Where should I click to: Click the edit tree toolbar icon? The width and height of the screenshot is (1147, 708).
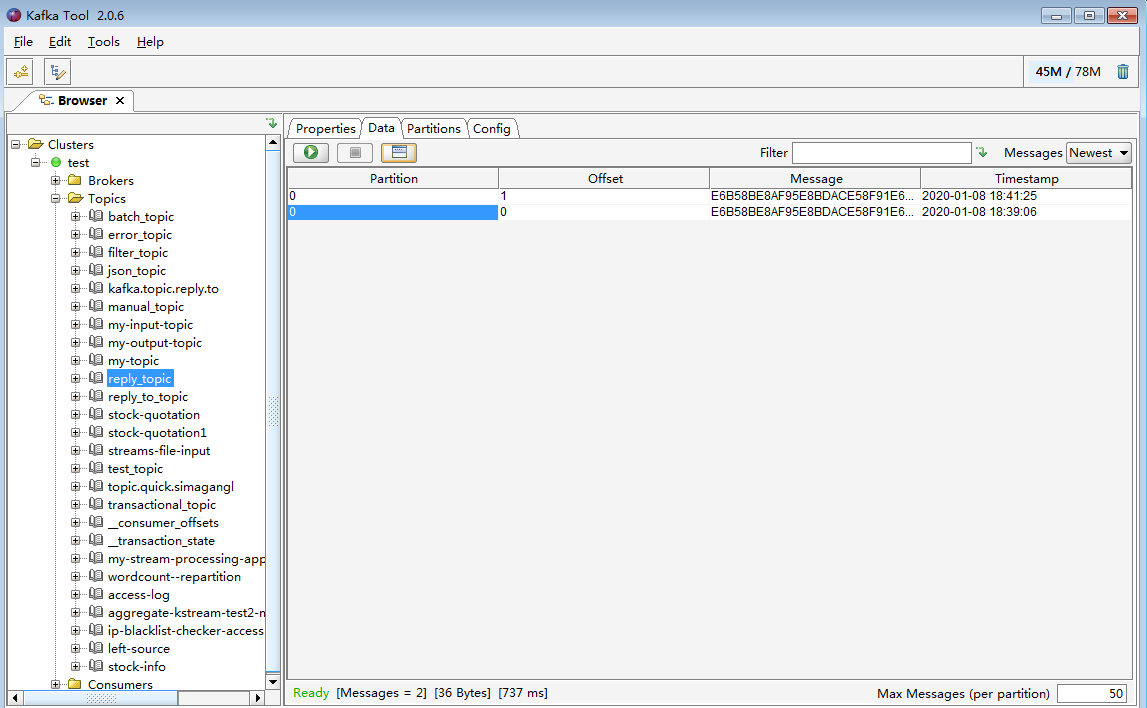click(57, 72)
